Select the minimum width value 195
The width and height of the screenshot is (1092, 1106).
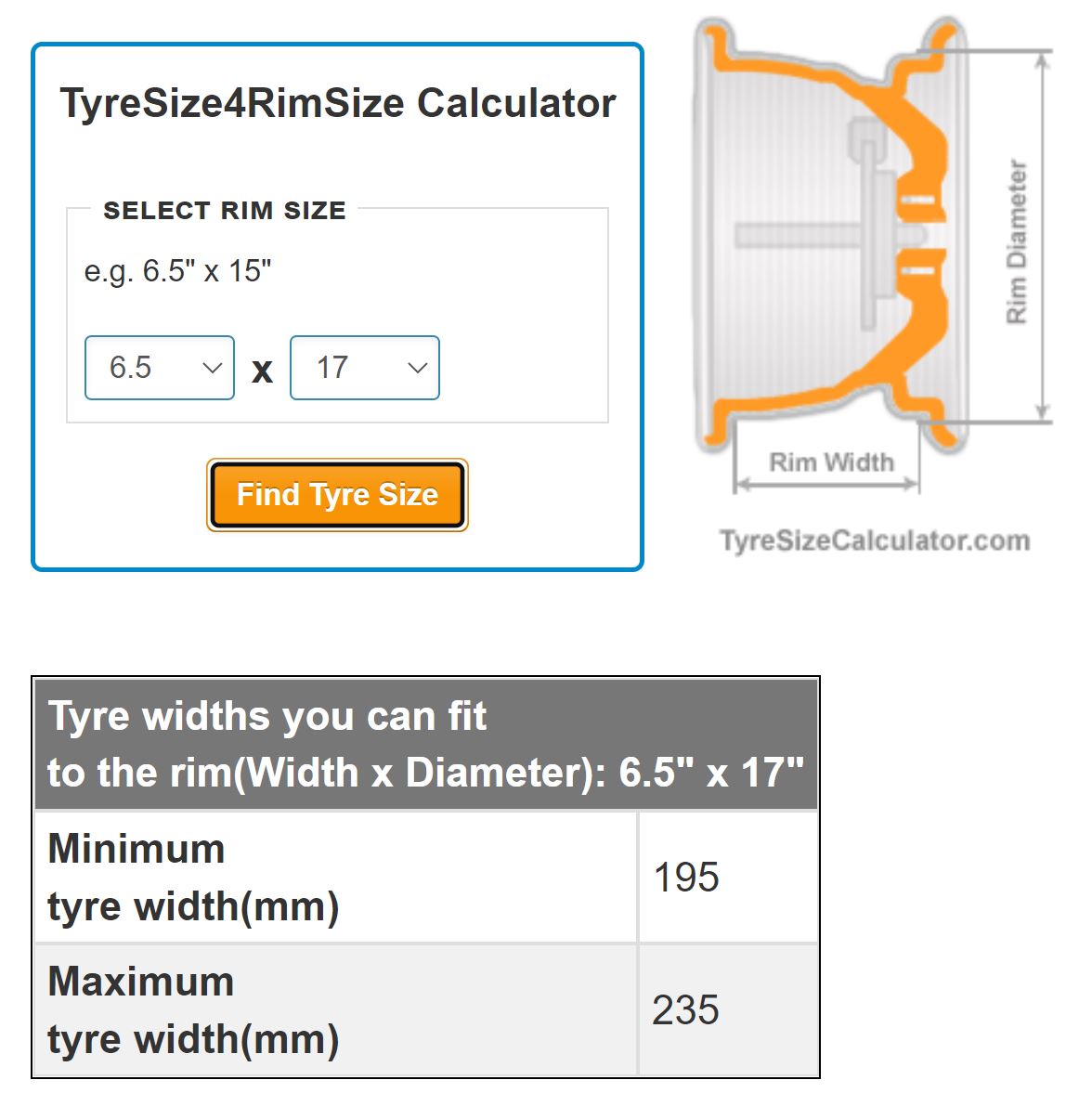(685, 878)
